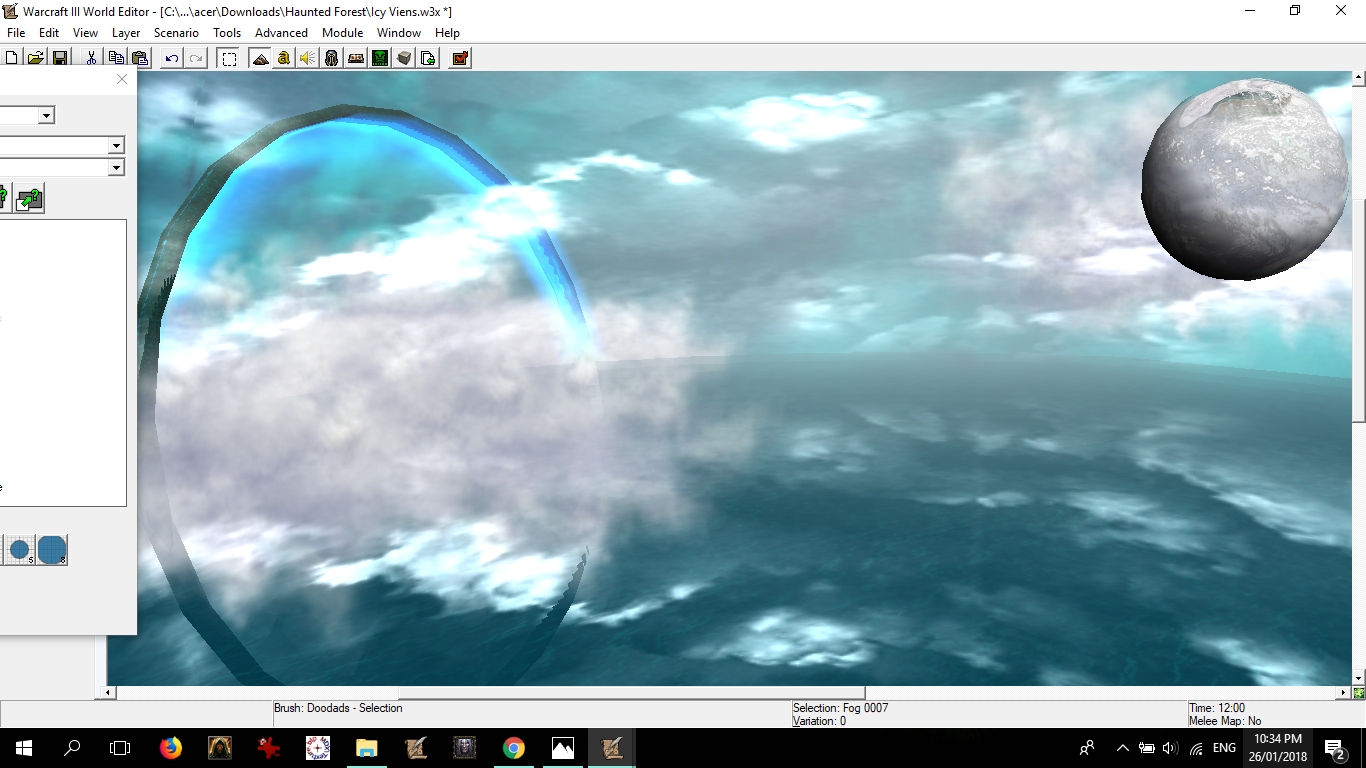This screenshot has width=1366, height=768.
Task: Open the Sound Editor speaker icon
Action: pos(308,58)
